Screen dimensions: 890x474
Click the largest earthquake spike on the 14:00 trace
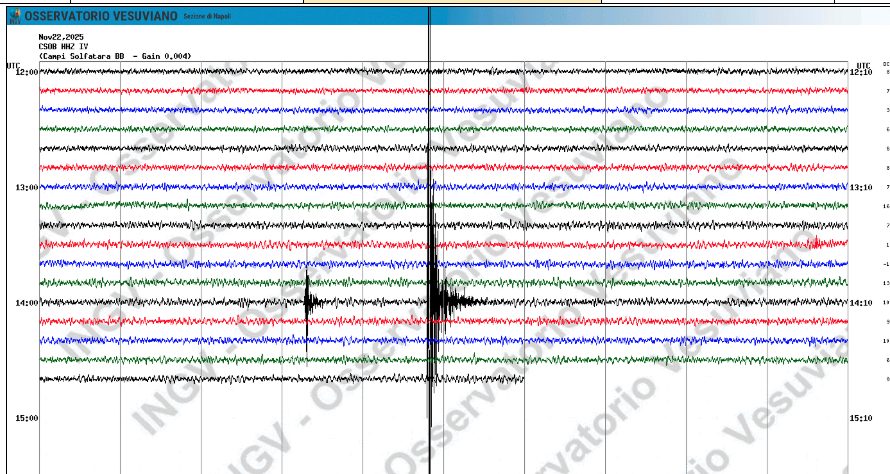point(433,301)
